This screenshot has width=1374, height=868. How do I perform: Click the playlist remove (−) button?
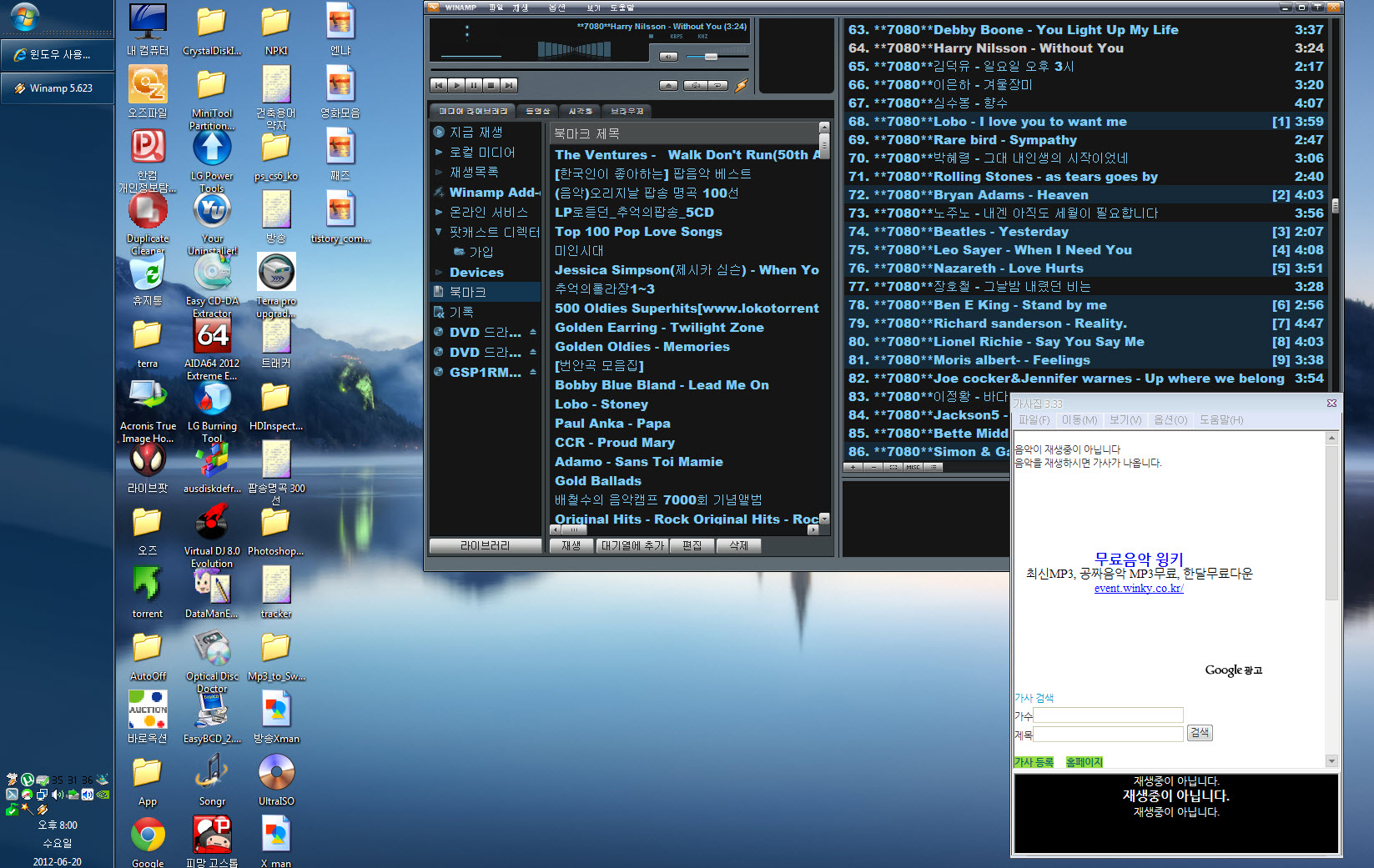click(x=873, y=468)
